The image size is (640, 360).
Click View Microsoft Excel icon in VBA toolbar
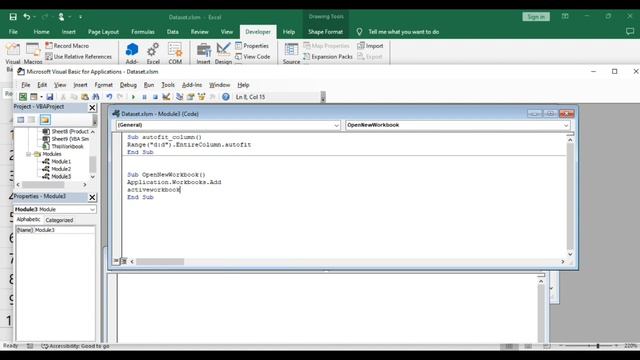(23, 97)
